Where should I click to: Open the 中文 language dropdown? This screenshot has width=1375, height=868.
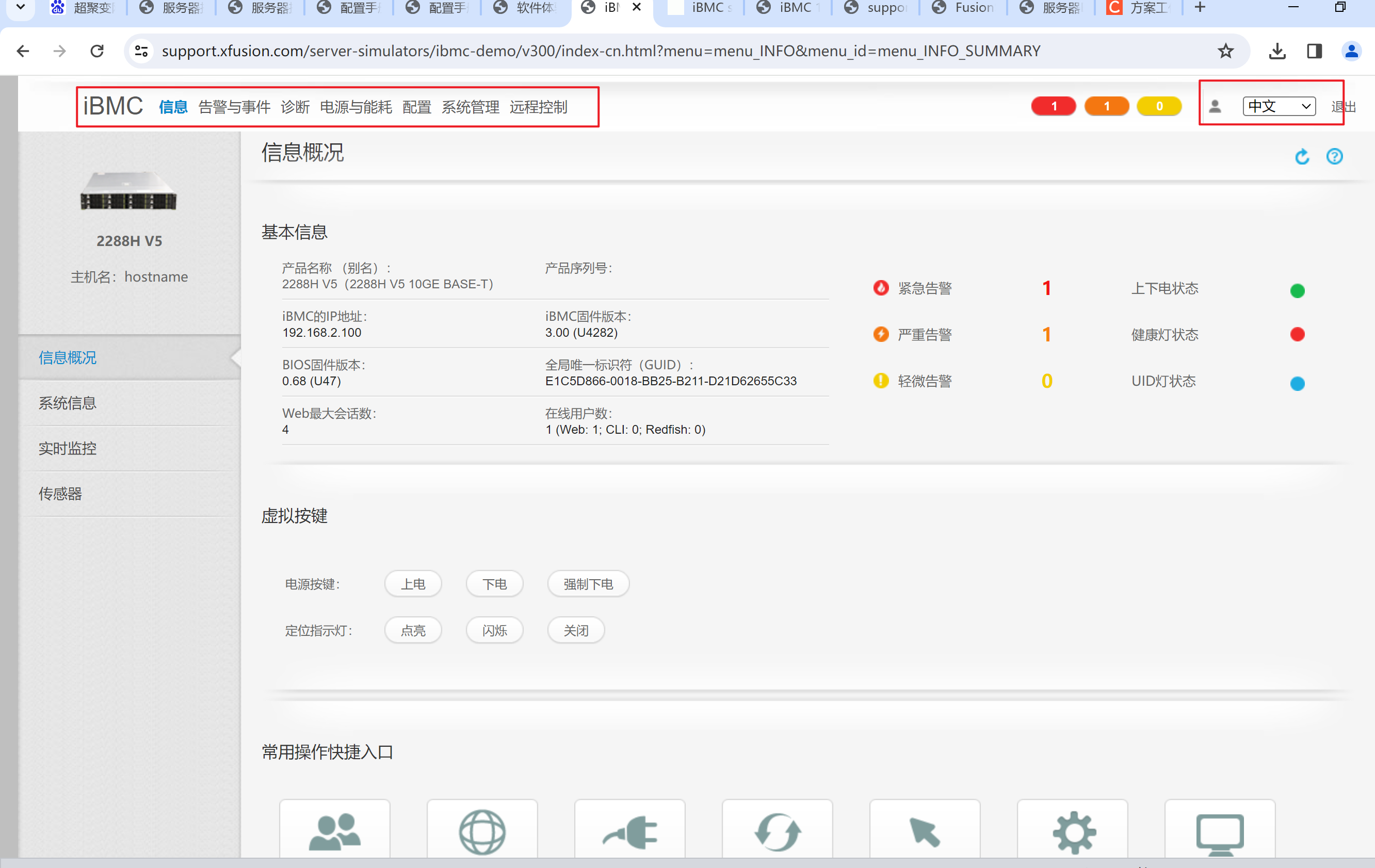point(1279,107)
